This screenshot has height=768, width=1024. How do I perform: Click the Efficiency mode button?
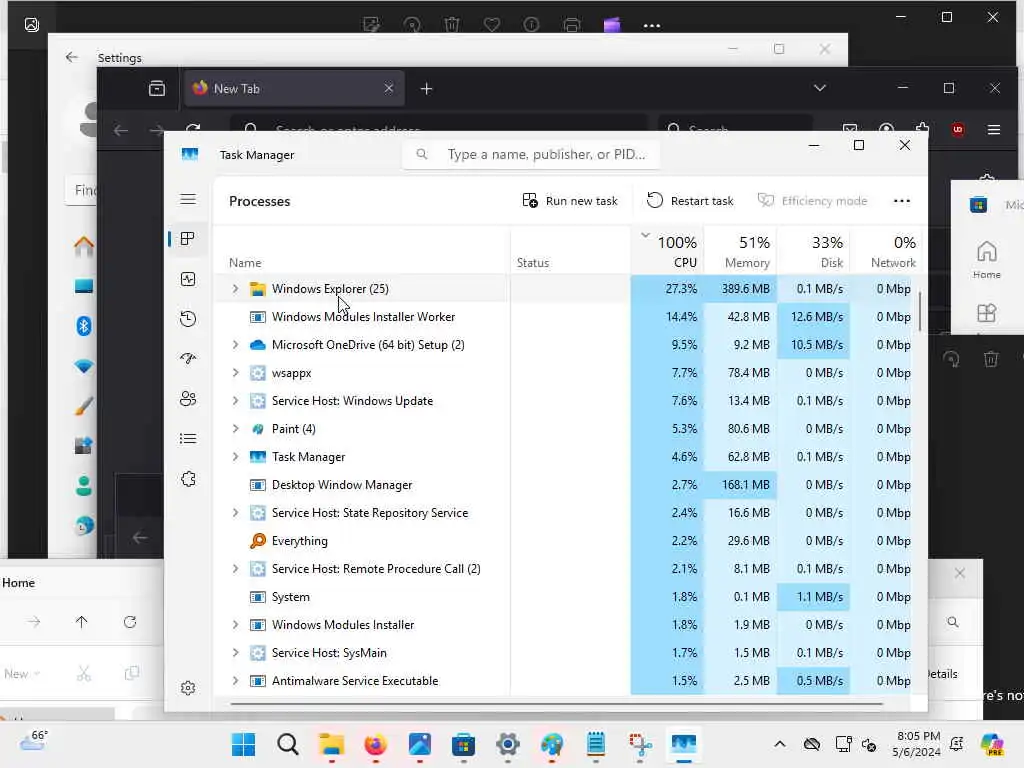[812, 201]
